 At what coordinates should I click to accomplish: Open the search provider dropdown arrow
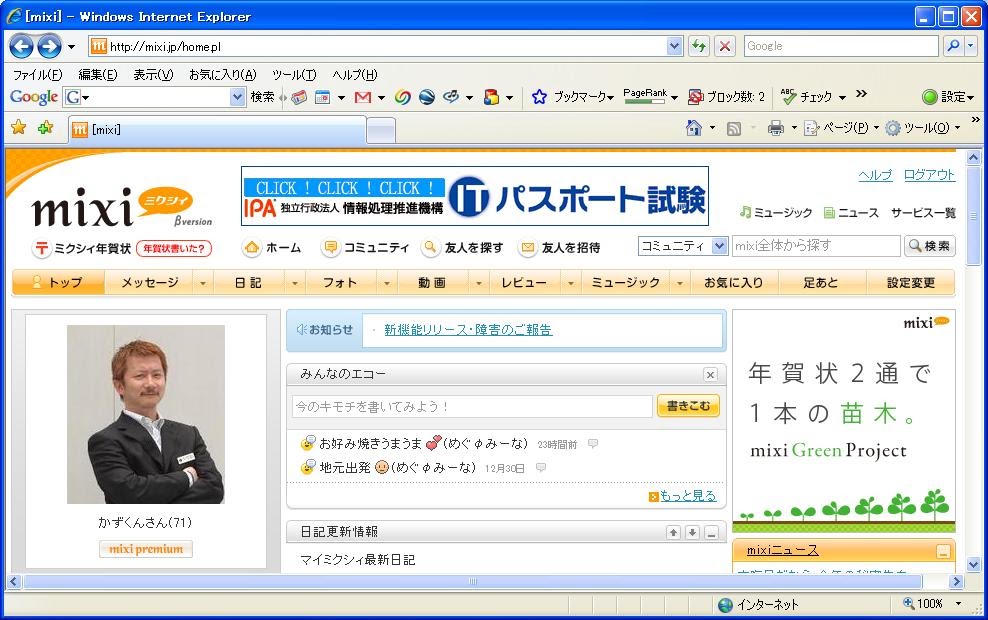coord(971,45)
